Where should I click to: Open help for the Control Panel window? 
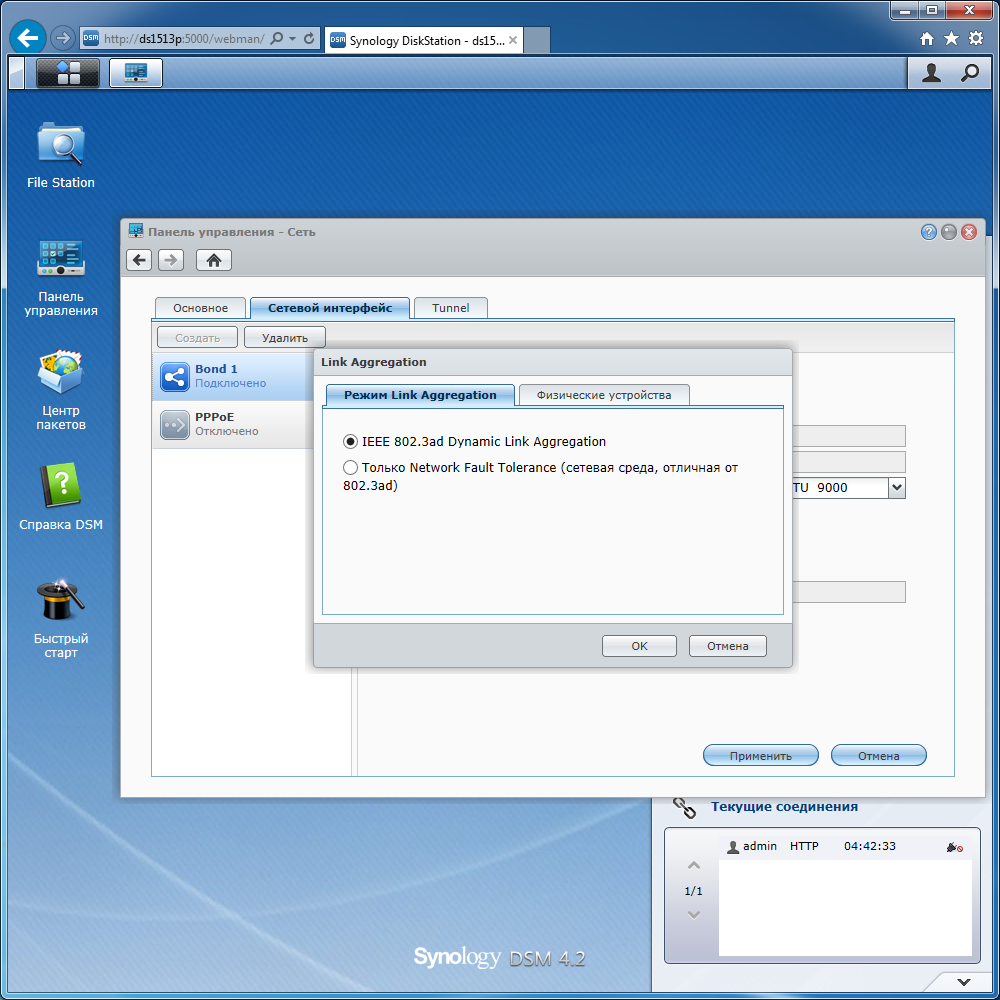tap(929, 232)
